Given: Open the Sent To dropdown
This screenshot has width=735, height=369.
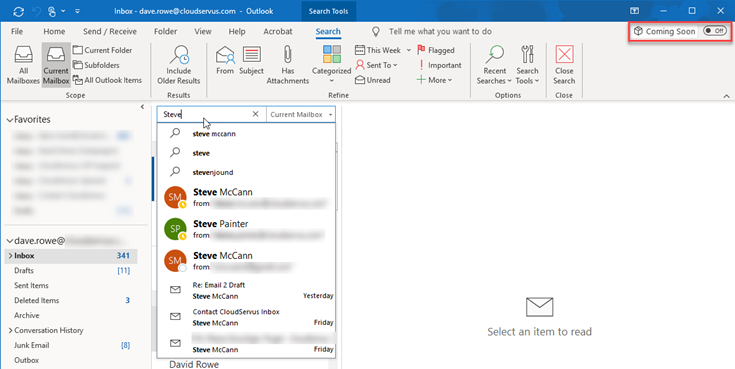Looking at the screenshot, I should click(376, 65).
